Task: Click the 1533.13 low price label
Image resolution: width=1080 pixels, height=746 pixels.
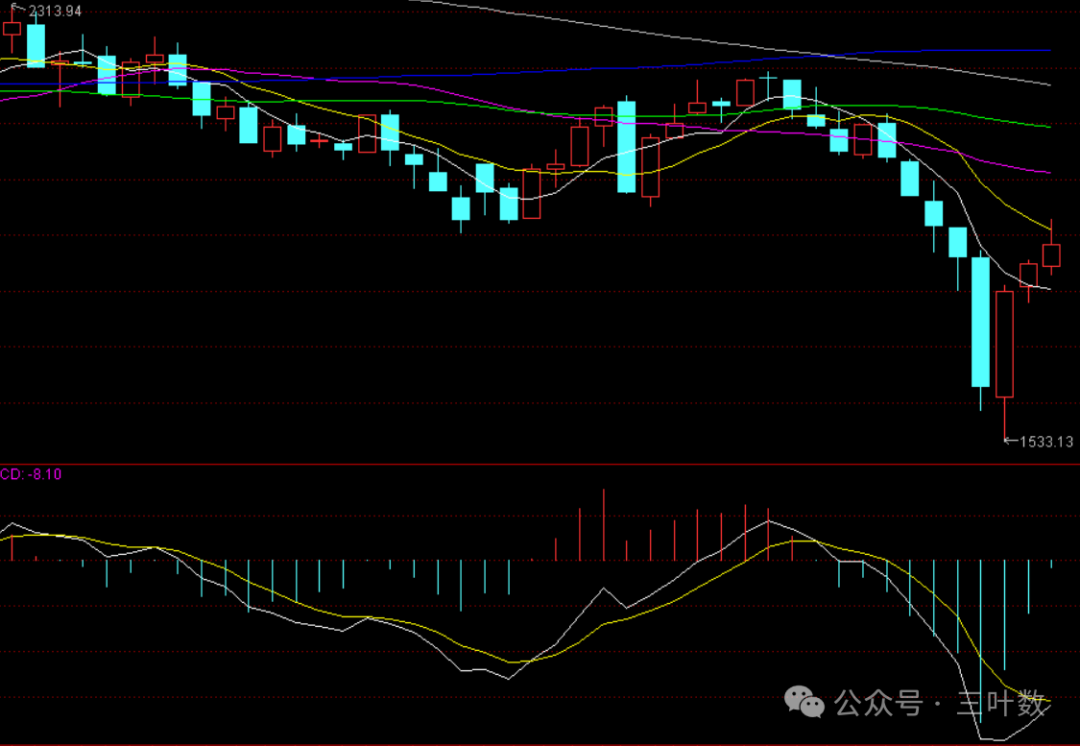Action: (1046, 442)
